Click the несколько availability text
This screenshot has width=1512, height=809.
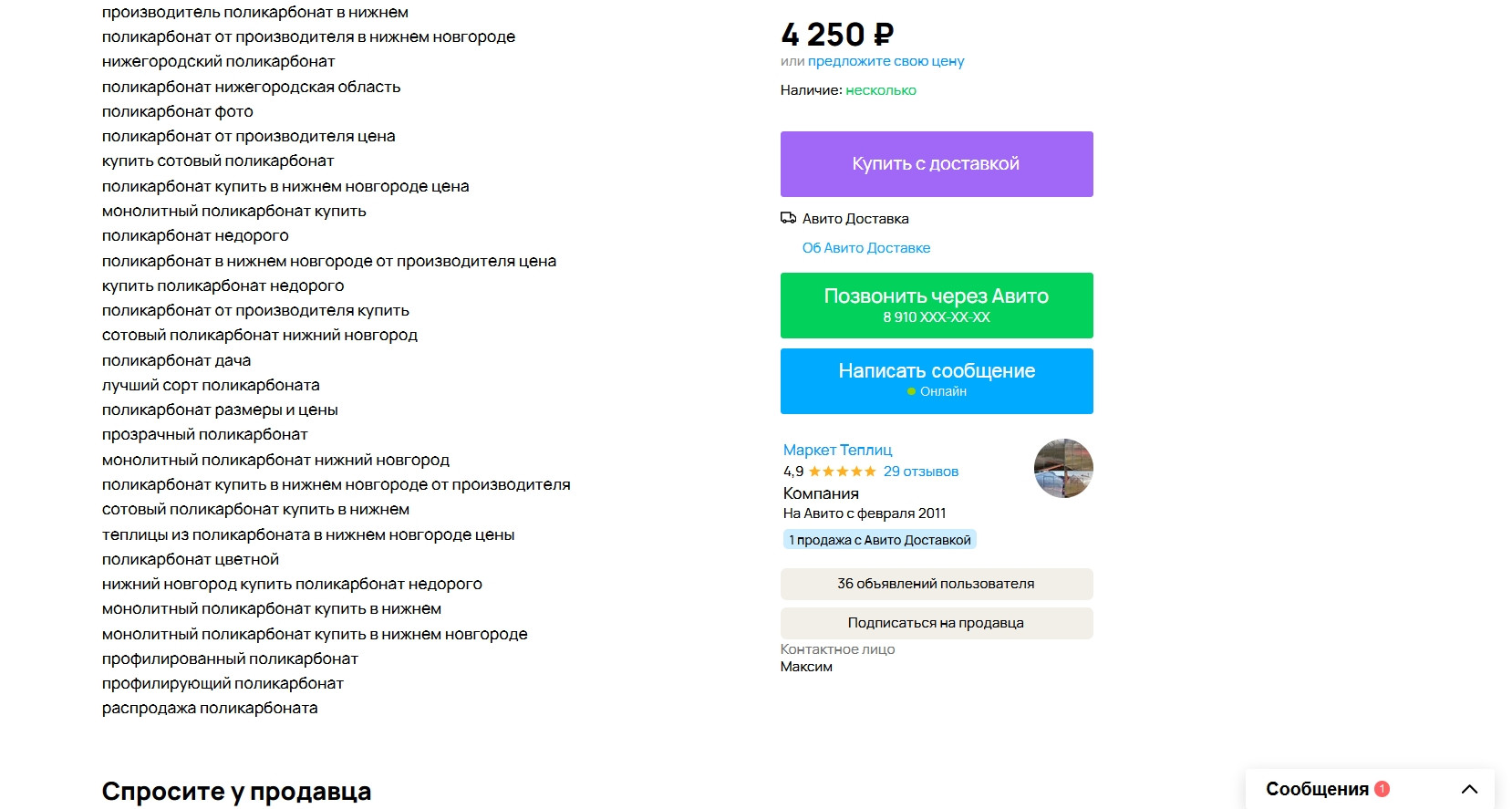click(881, 90)
